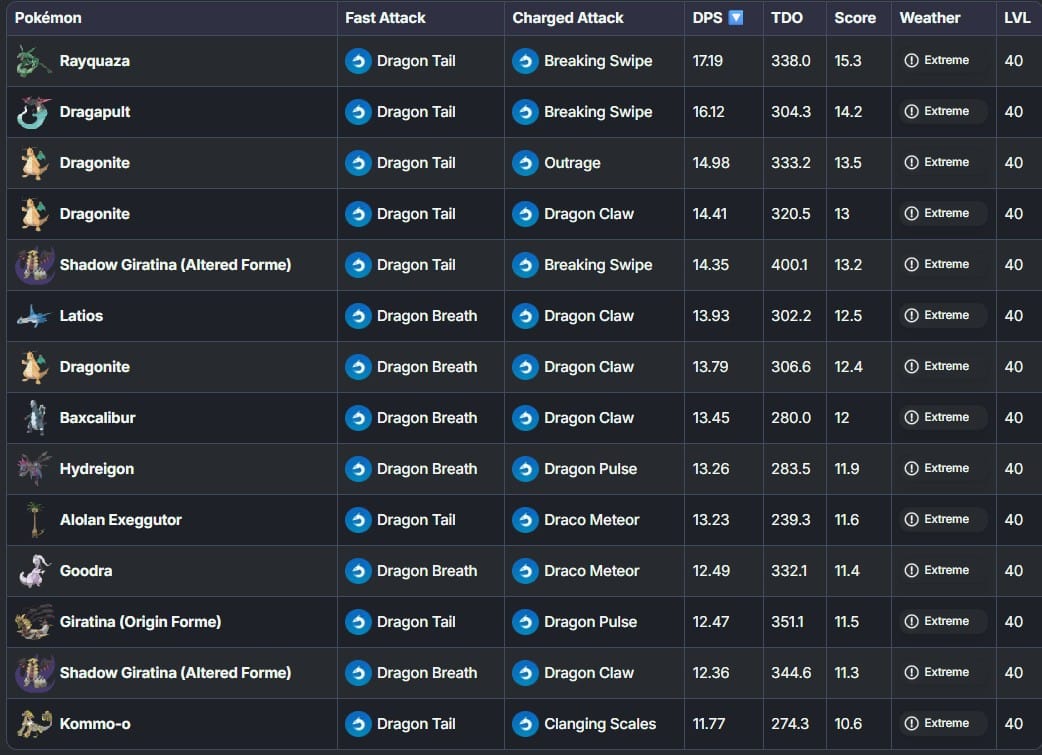1042x755 pixels.
Task: Click the Dragapult sprite icon
Action: pyautogui.click(x=33, y=112)
